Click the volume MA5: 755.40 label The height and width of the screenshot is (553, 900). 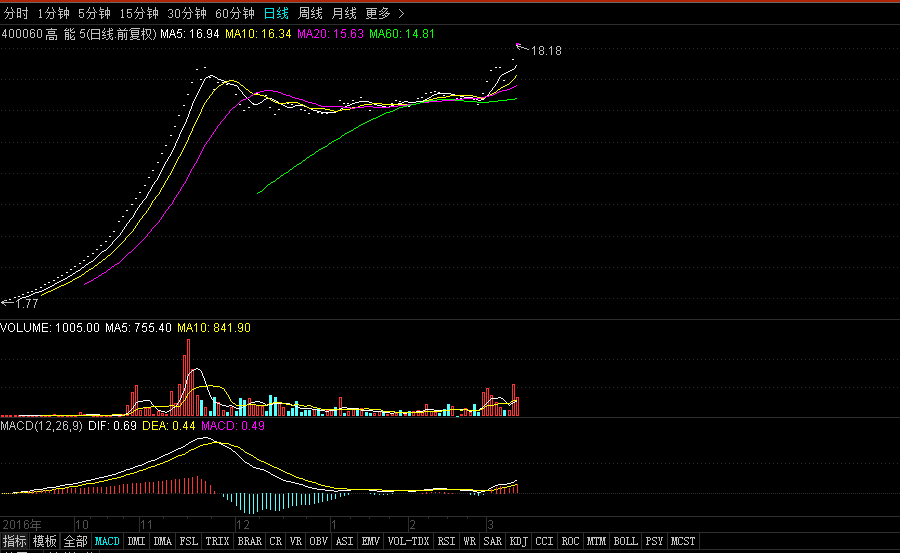[x=138, y=328]
